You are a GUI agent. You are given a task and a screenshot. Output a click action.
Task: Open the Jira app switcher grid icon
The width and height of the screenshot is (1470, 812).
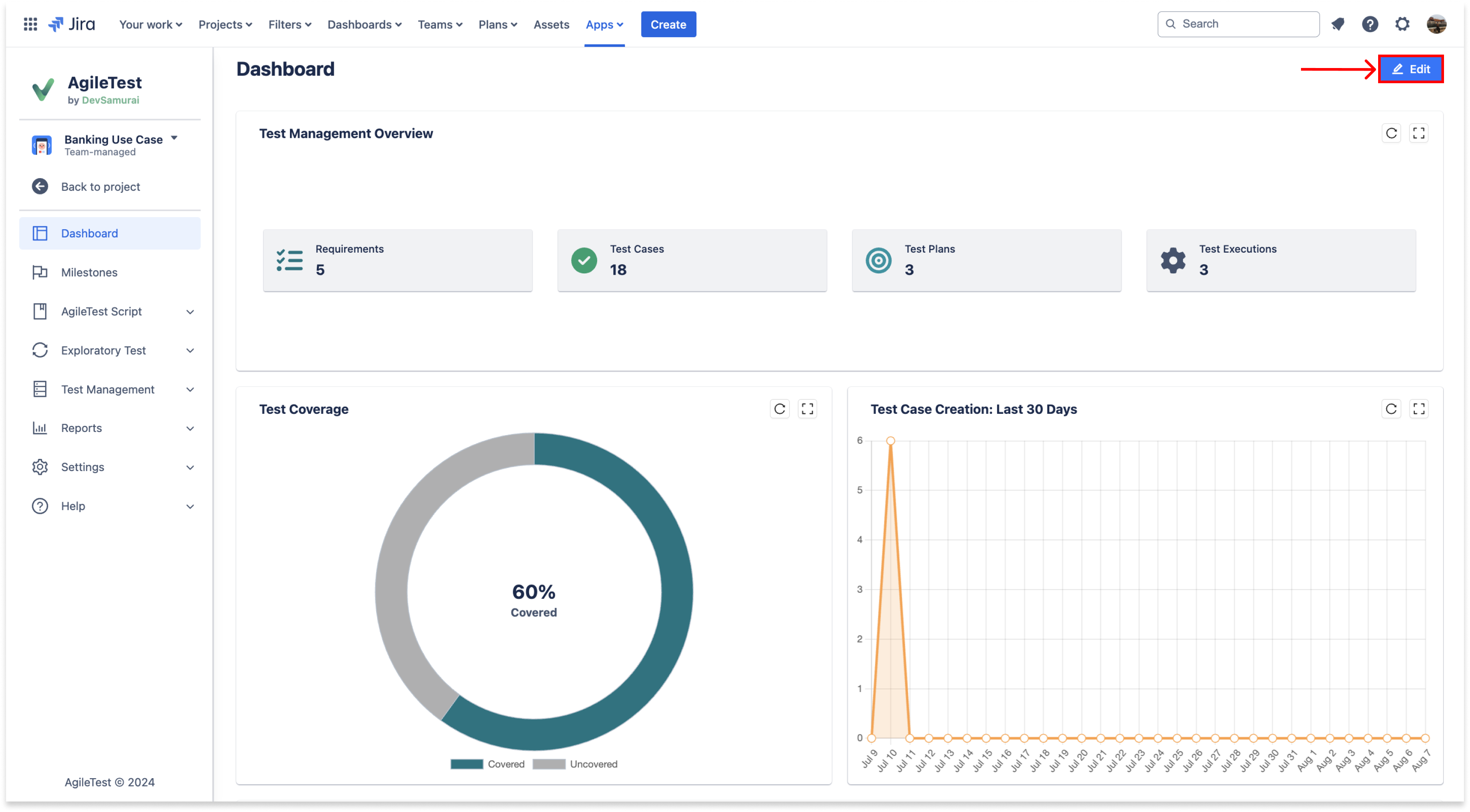[30, 24]
